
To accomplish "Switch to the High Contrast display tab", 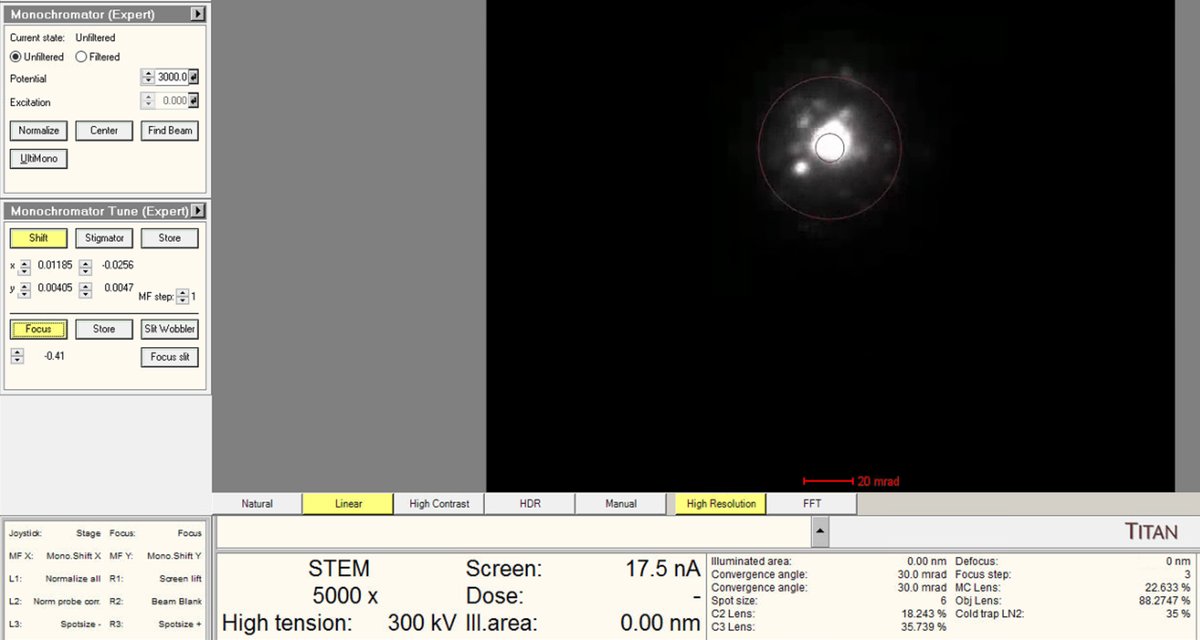I will point(439,504).
